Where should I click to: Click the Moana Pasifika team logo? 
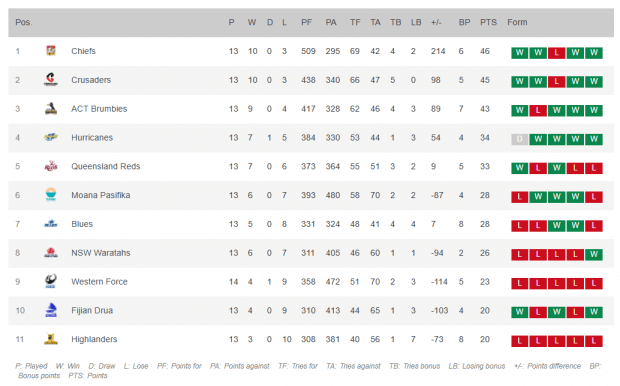pyautogui.click(x=51, y=195)
